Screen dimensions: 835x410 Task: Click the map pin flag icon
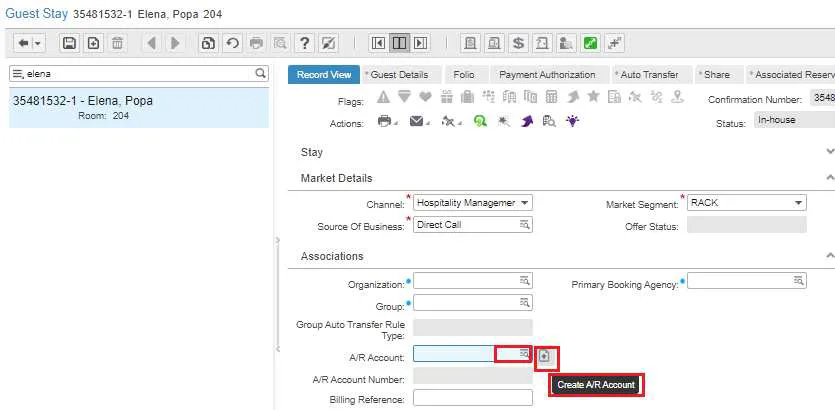(677, 97)
